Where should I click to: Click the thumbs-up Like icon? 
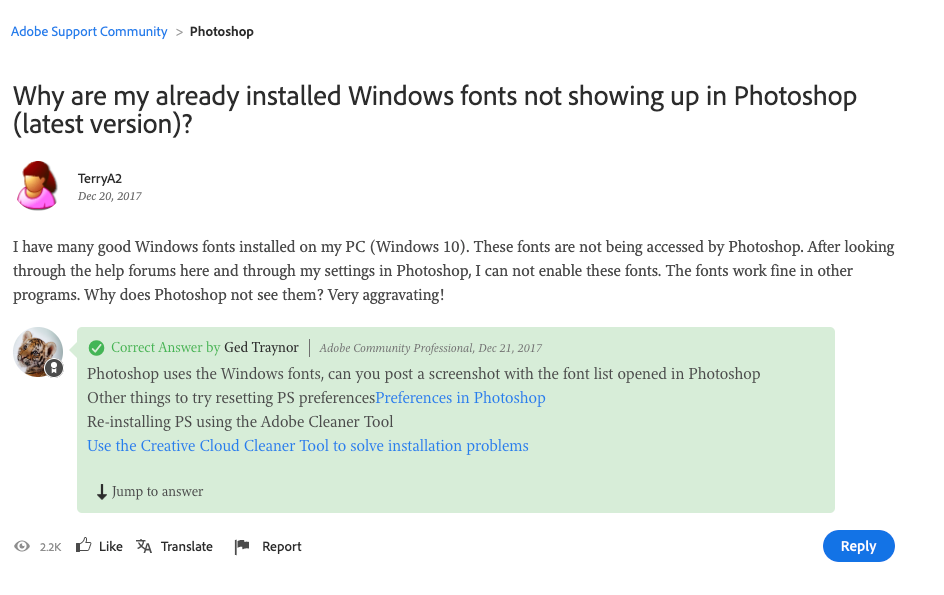point(85,545)
